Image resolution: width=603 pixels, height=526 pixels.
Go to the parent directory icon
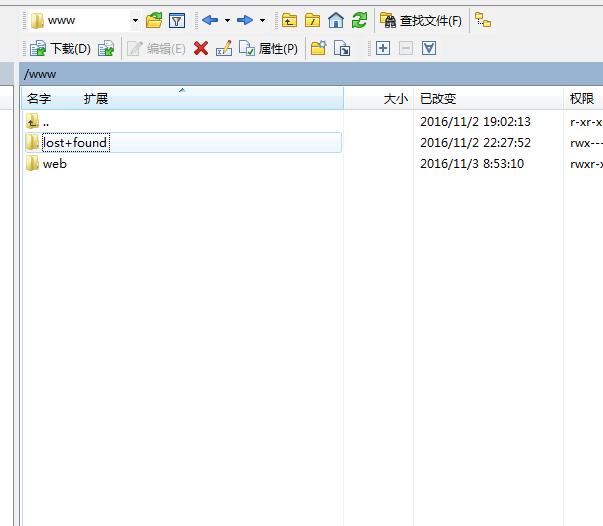290,20
